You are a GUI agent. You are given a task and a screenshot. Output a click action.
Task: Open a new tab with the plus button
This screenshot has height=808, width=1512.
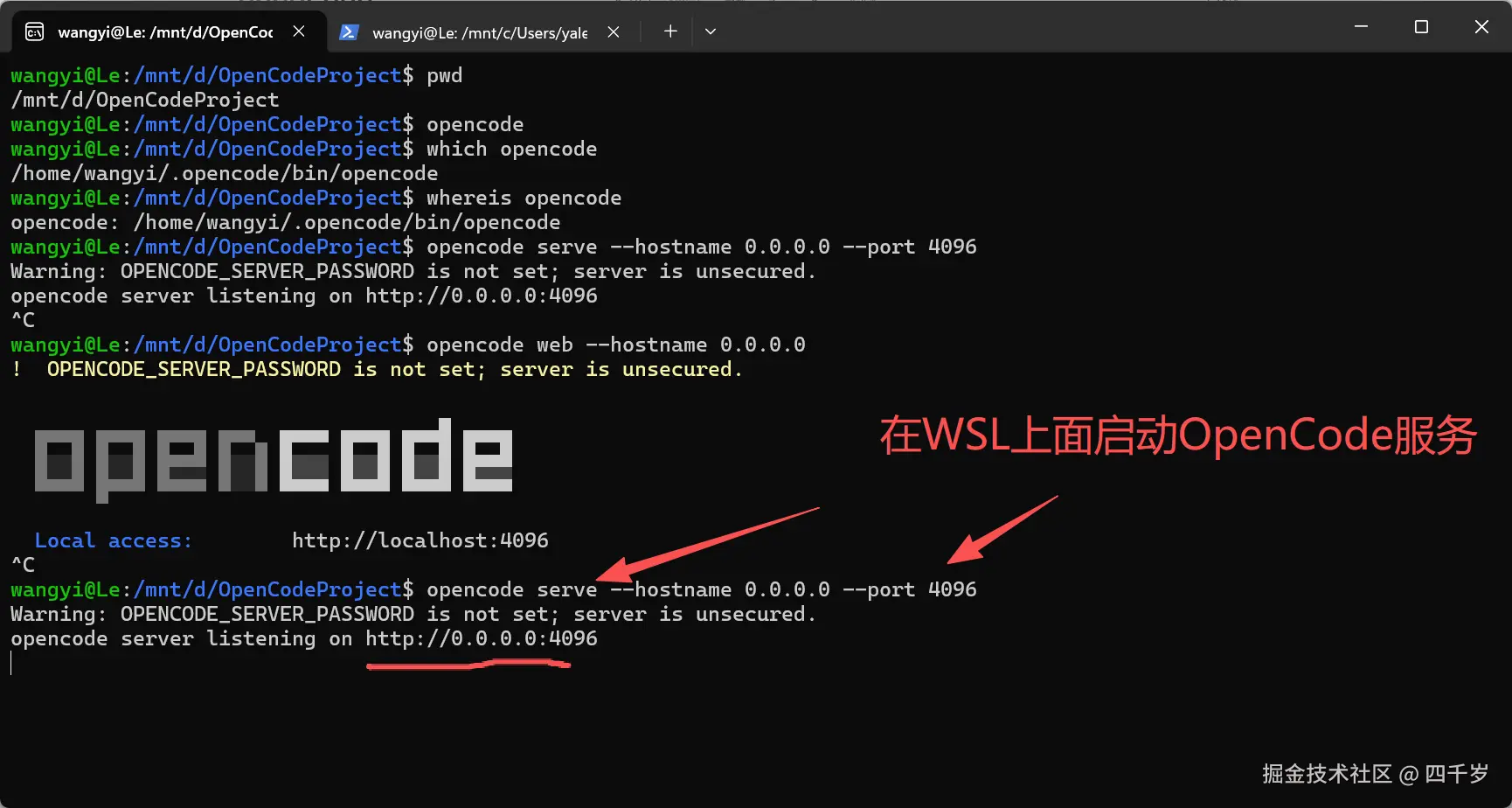click(669, 31)
